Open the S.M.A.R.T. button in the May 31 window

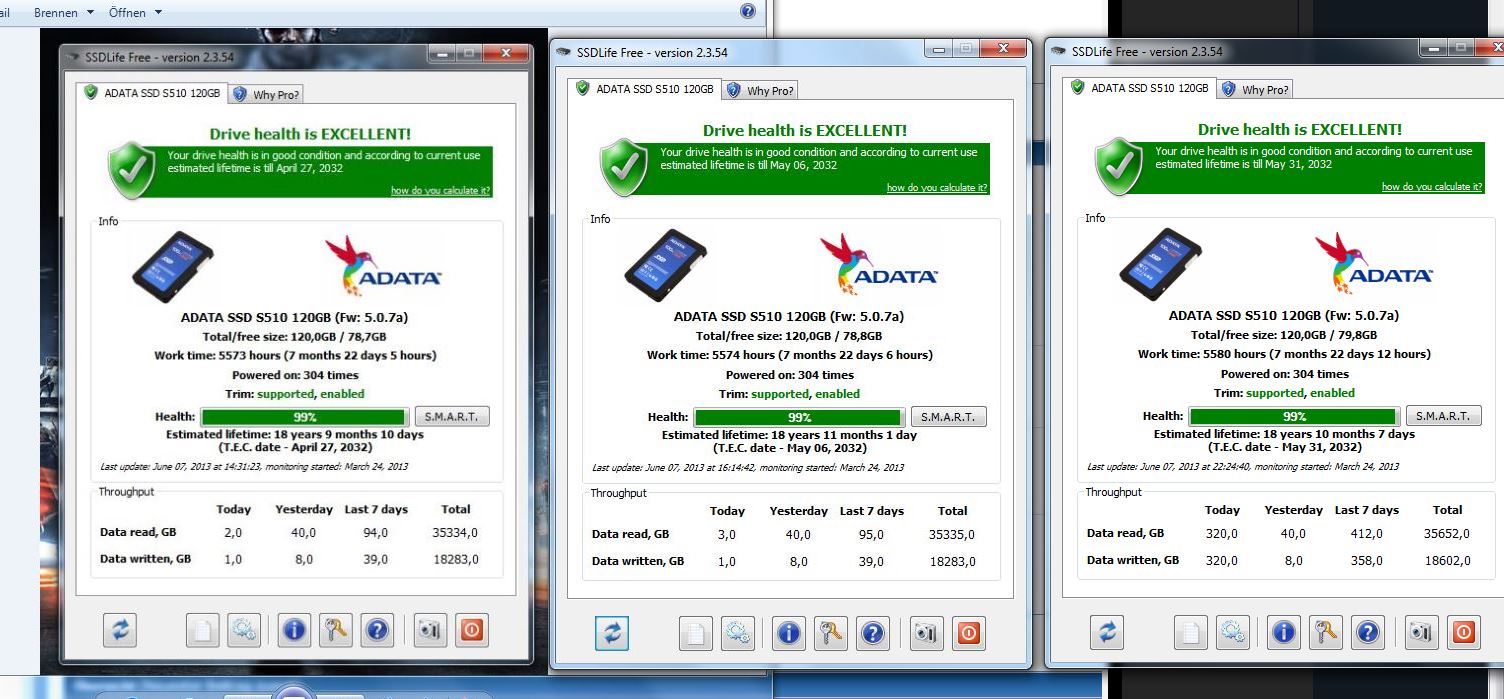[x=1443, y=416]
